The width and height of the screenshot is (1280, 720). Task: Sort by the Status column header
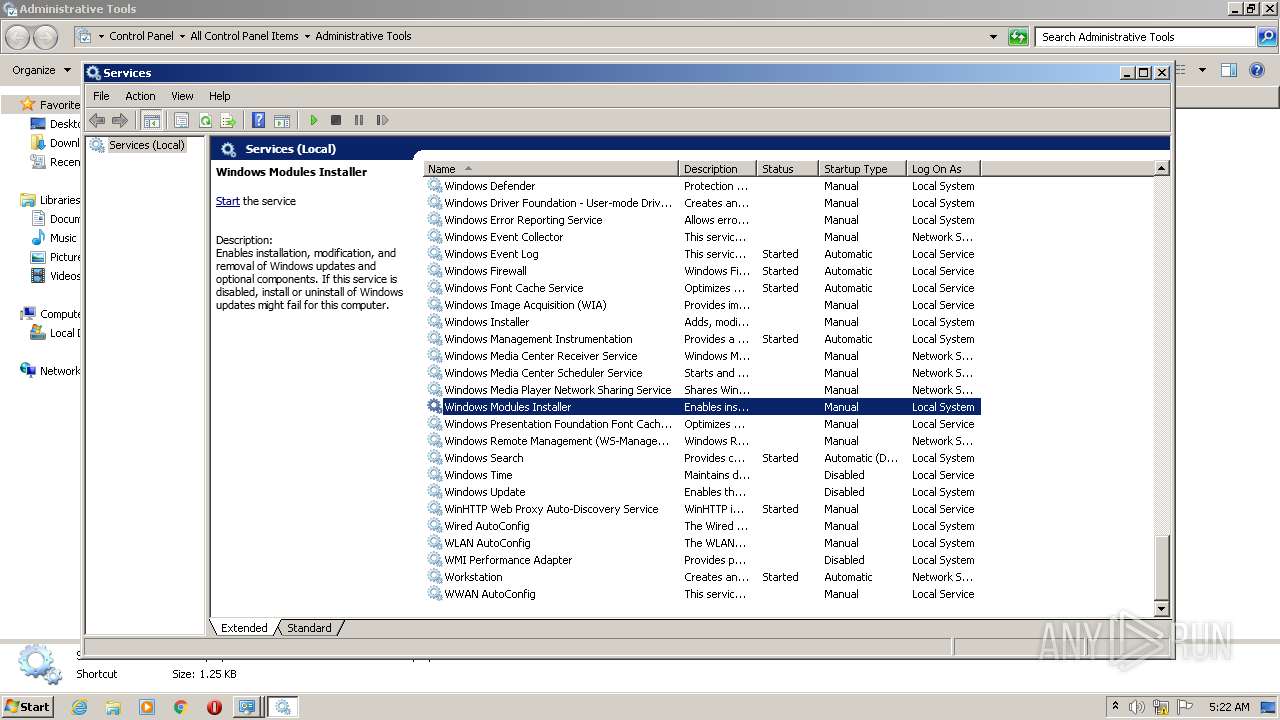(x=787, y=169)
